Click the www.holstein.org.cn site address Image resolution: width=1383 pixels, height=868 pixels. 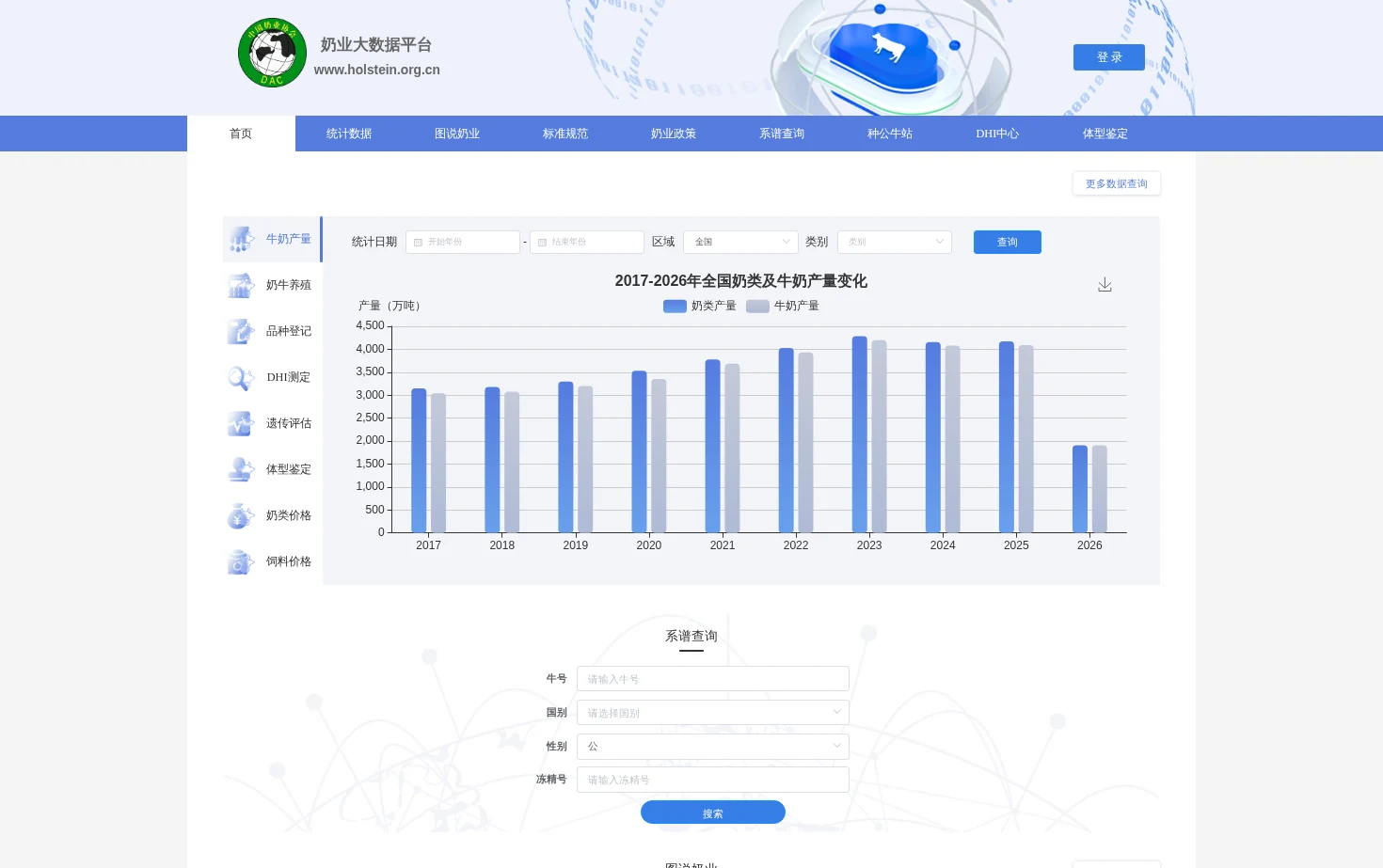(377, 70)
